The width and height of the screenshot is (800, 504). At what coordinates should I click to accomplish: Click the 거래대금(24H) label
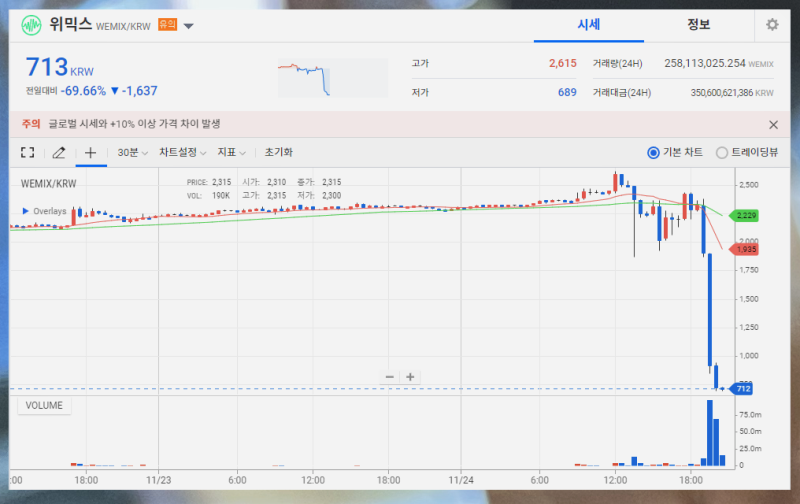point(622,93)
